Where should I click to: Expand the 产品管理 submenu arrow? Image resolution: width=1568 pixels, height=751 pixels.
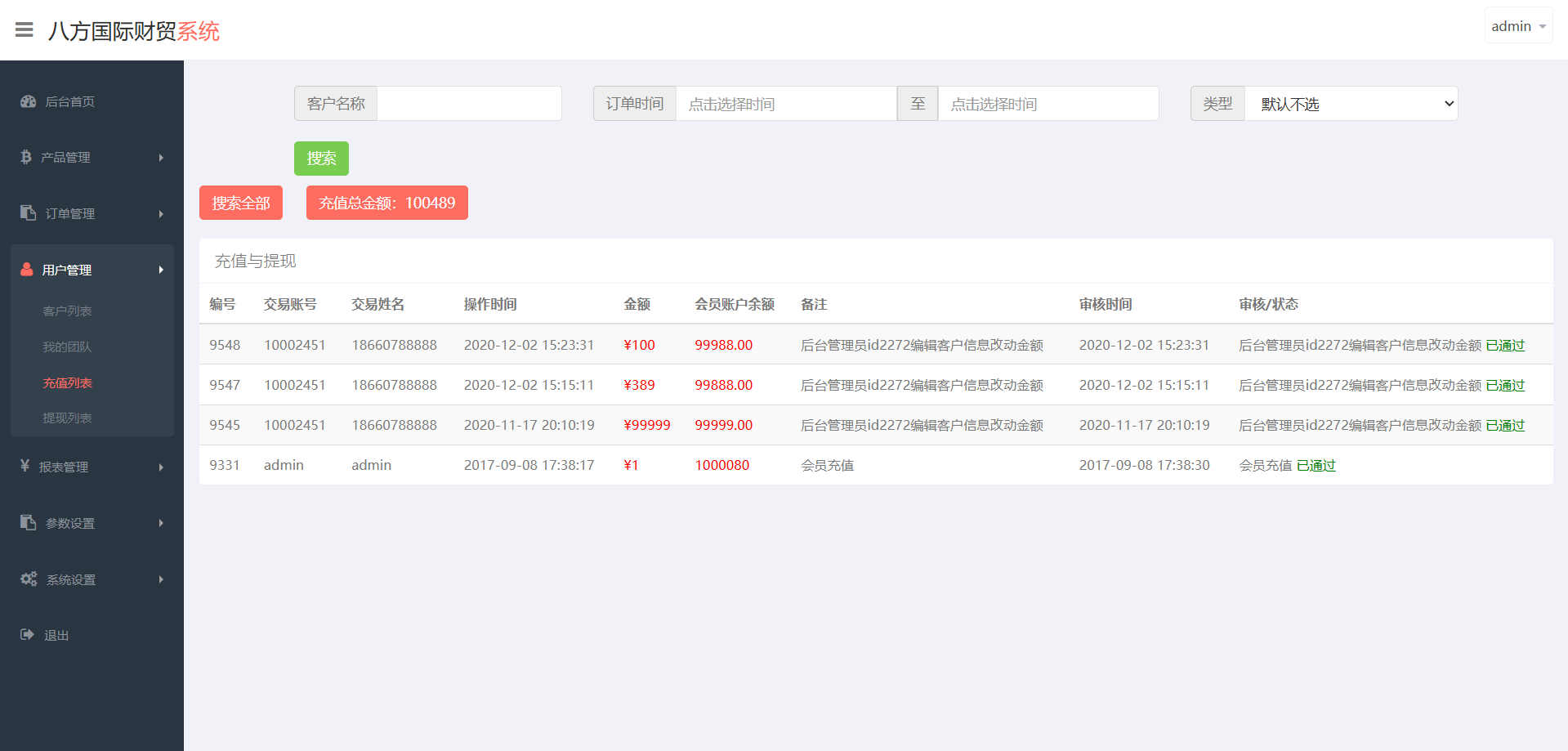coord(161,158)
